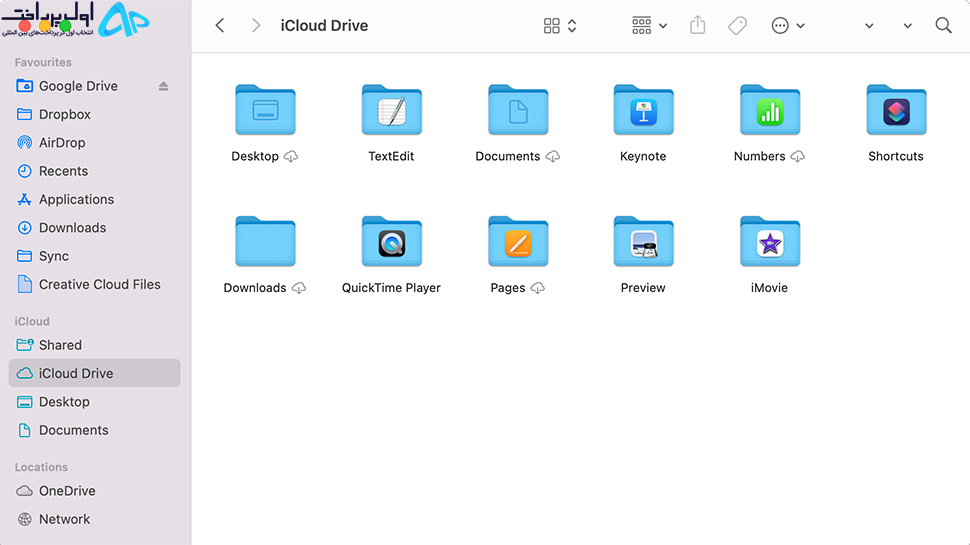Go back with the left chevron button

pyautogui.click(x=220, y=25)
